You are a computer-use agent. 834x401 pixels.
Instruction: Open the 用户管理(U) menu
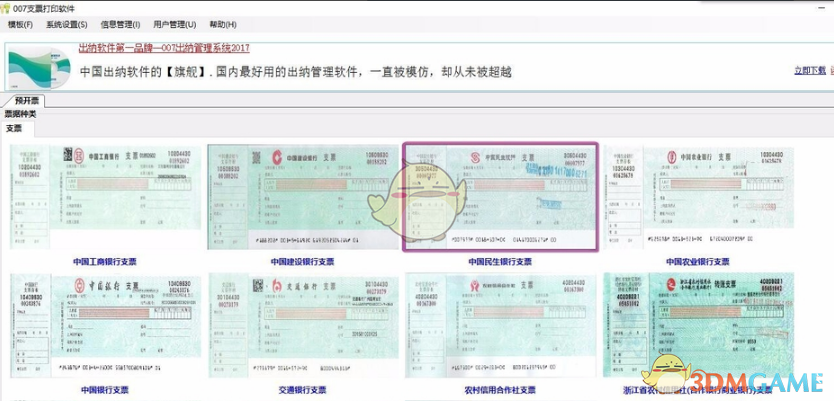coord(174,24)
